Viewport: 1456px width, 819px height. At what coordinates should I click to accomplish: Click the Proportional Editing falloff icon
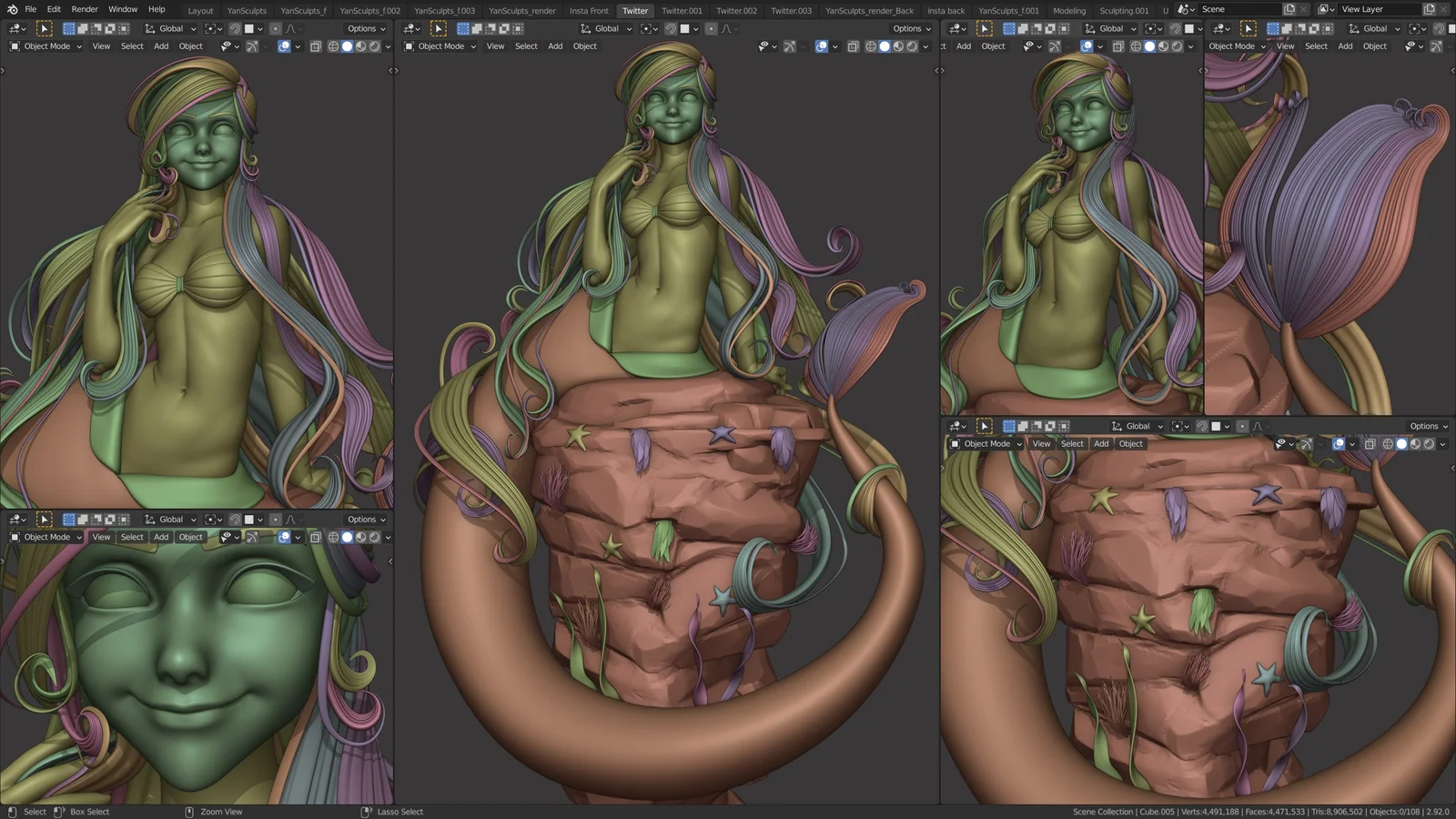291,28
